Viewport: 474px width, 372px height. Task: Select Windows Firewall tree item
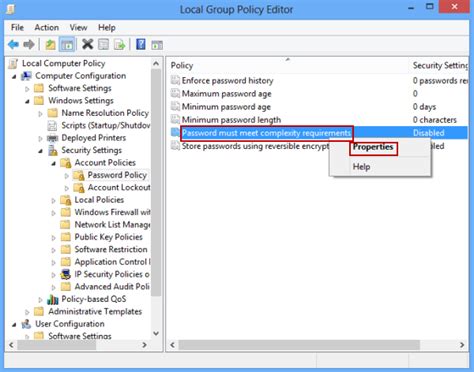[x=112, y=212]
